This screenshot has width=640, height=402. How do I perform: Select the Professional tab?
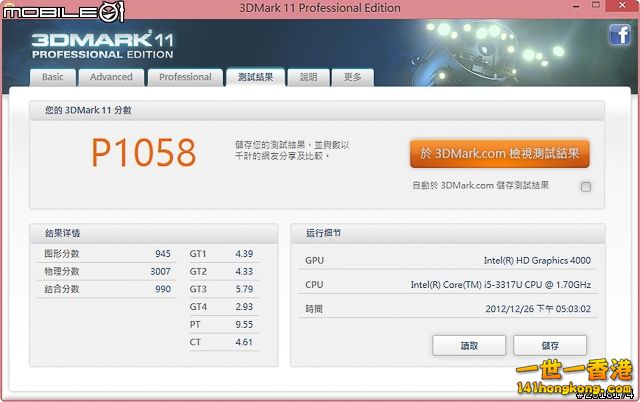[185, 77]
